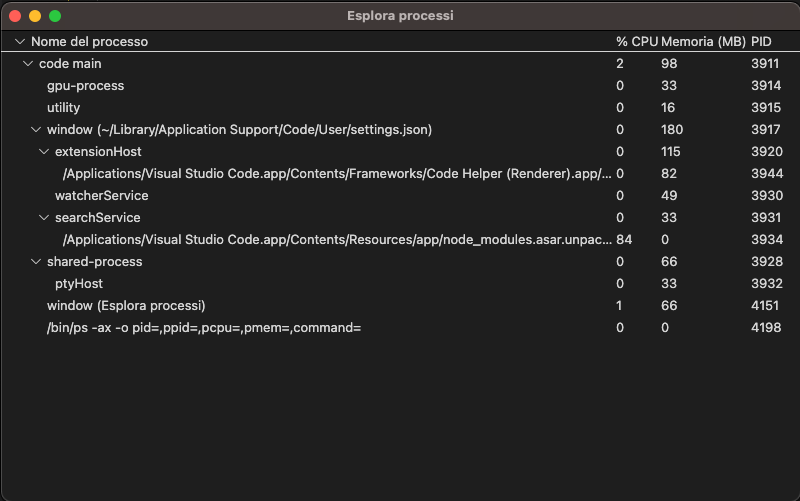Click the % CPU column header
This screenshot has width=800, height=501.
pyautogui.click(x=637, y=41)
